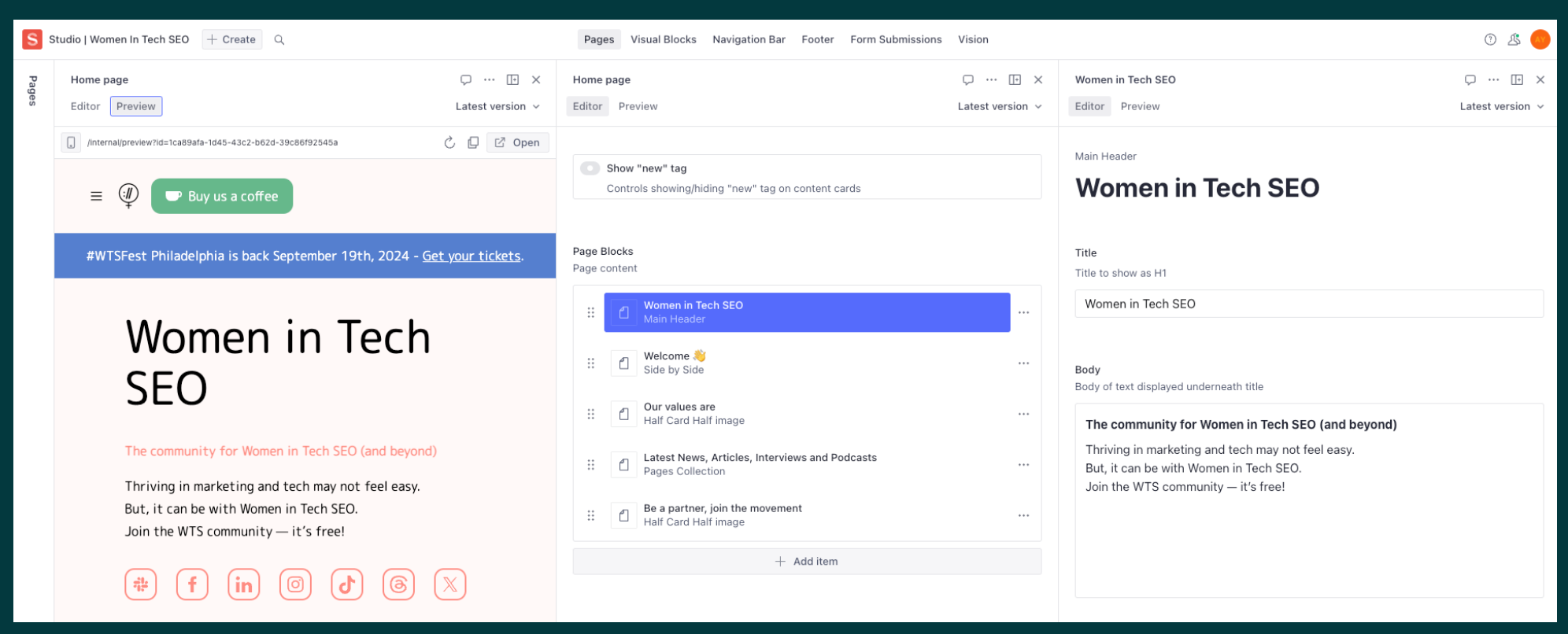Open options menu for Our values are block
The width and height of the screenshot is (1568, 634).
click(1023, 414)
